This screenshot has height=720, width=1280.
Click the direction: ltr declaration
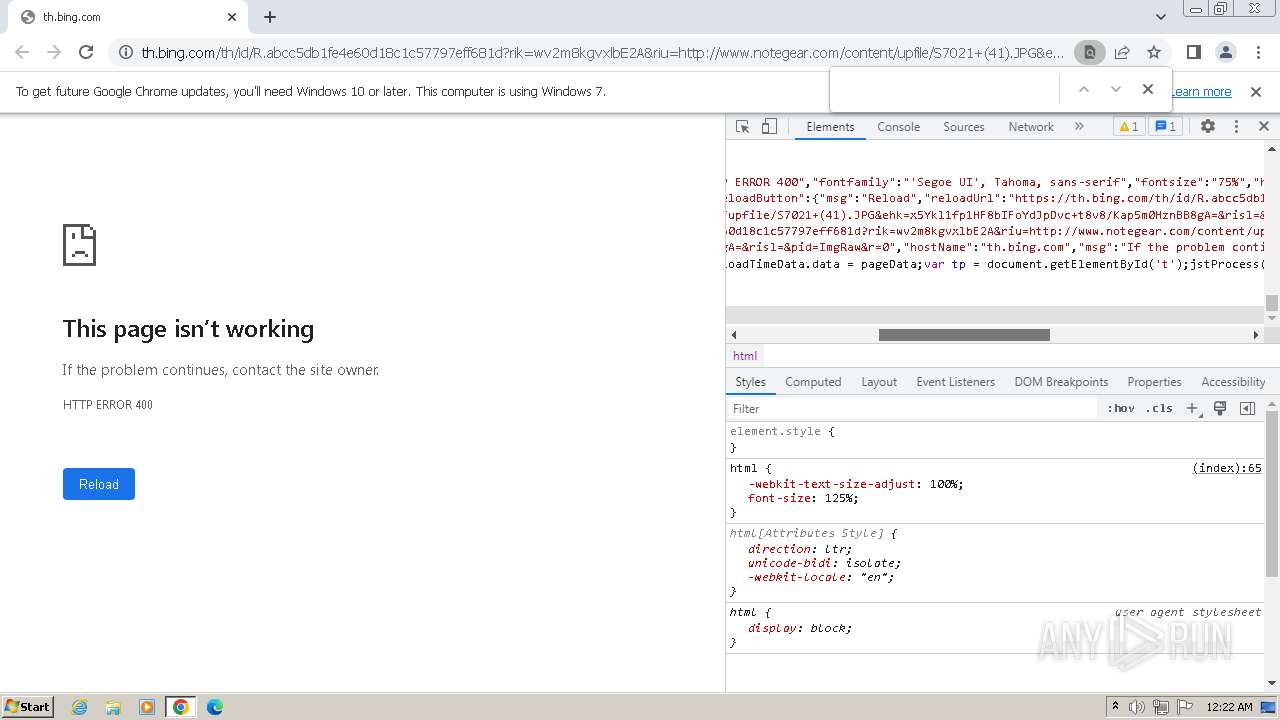click(800, 549)
